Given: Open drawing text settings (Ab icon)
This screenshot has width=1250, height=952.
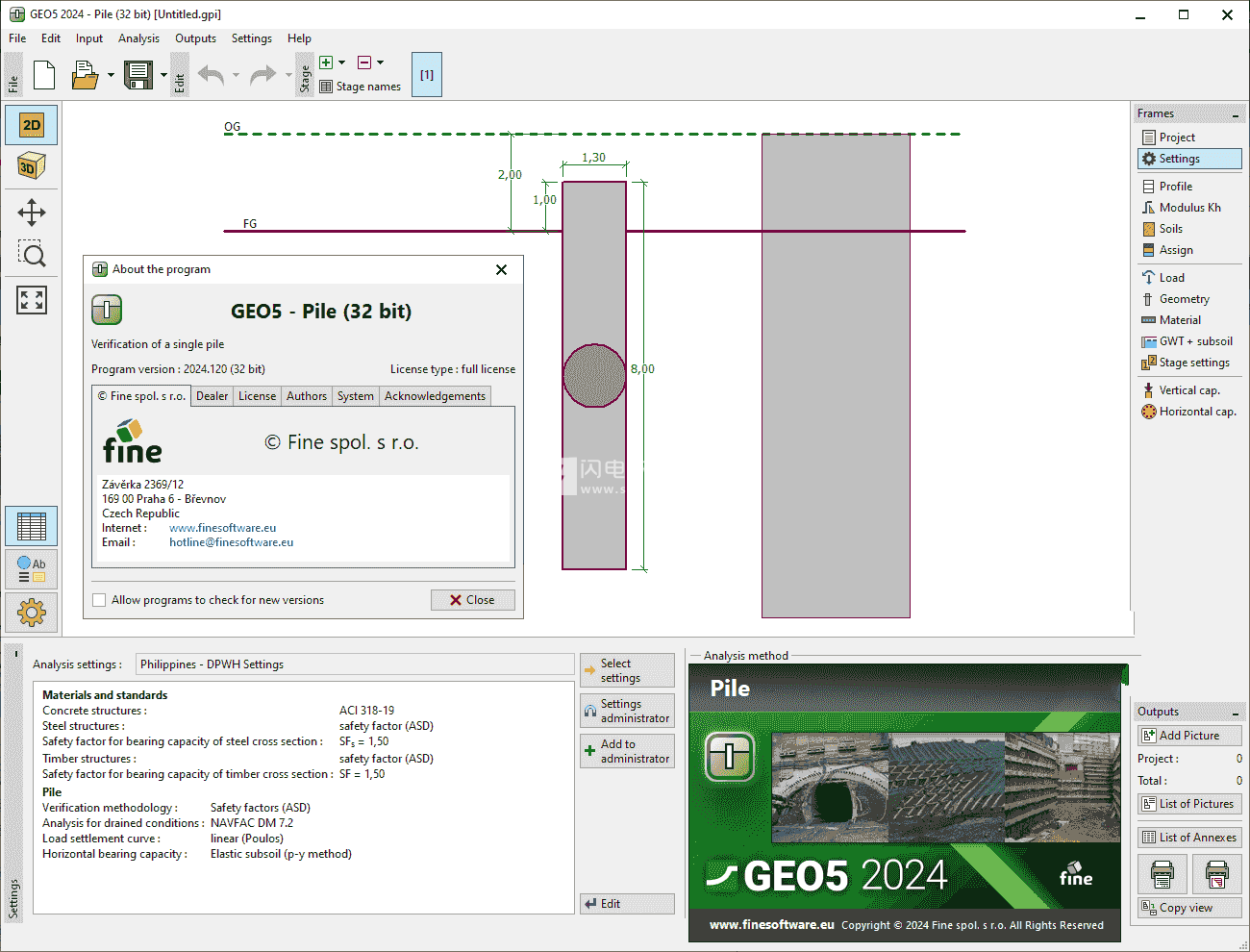Looking at the screenshot, I should click(x=32, y=569).
